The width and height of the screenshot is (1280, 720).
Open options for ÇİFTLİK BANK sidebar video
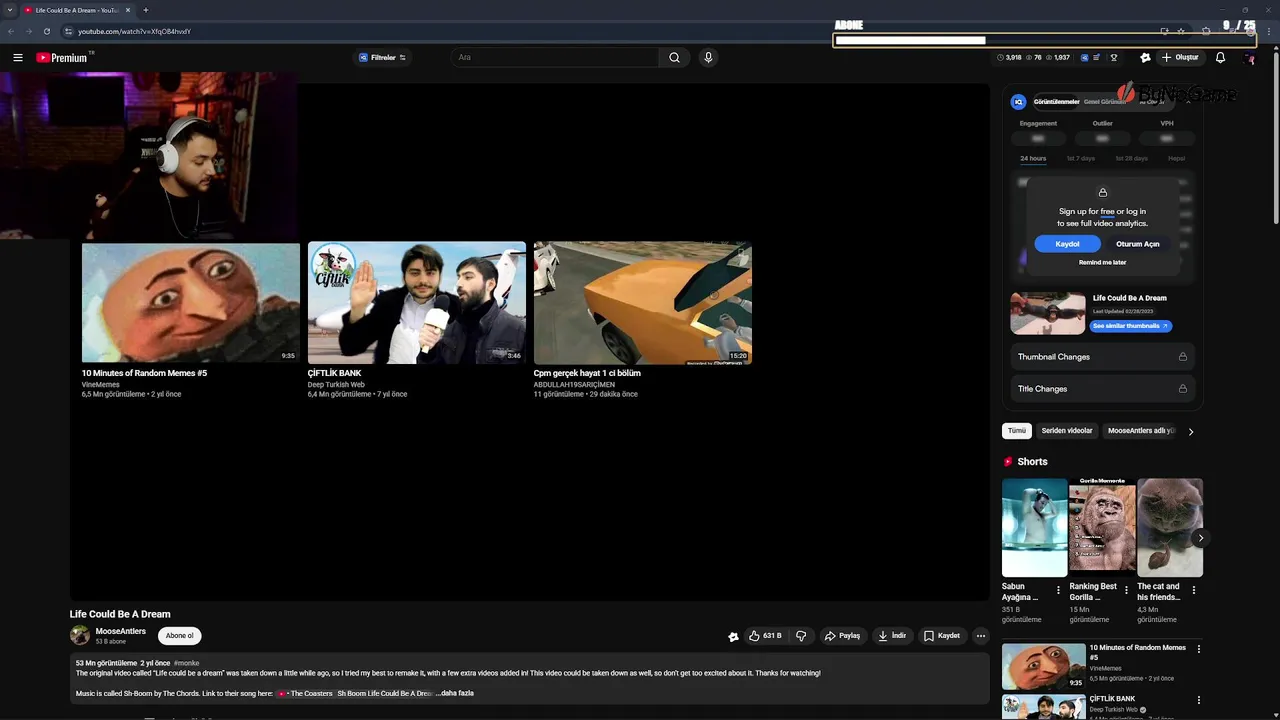click(1199, 700)
